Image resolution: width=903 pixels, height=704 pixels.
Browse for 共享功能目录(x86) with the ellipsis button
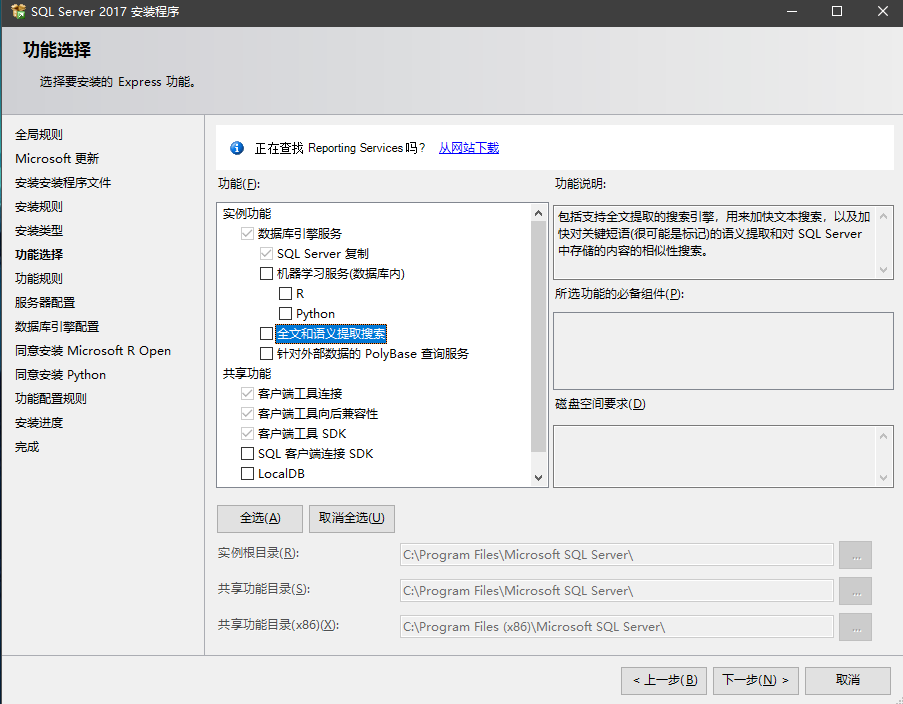[x=856, y=627]
